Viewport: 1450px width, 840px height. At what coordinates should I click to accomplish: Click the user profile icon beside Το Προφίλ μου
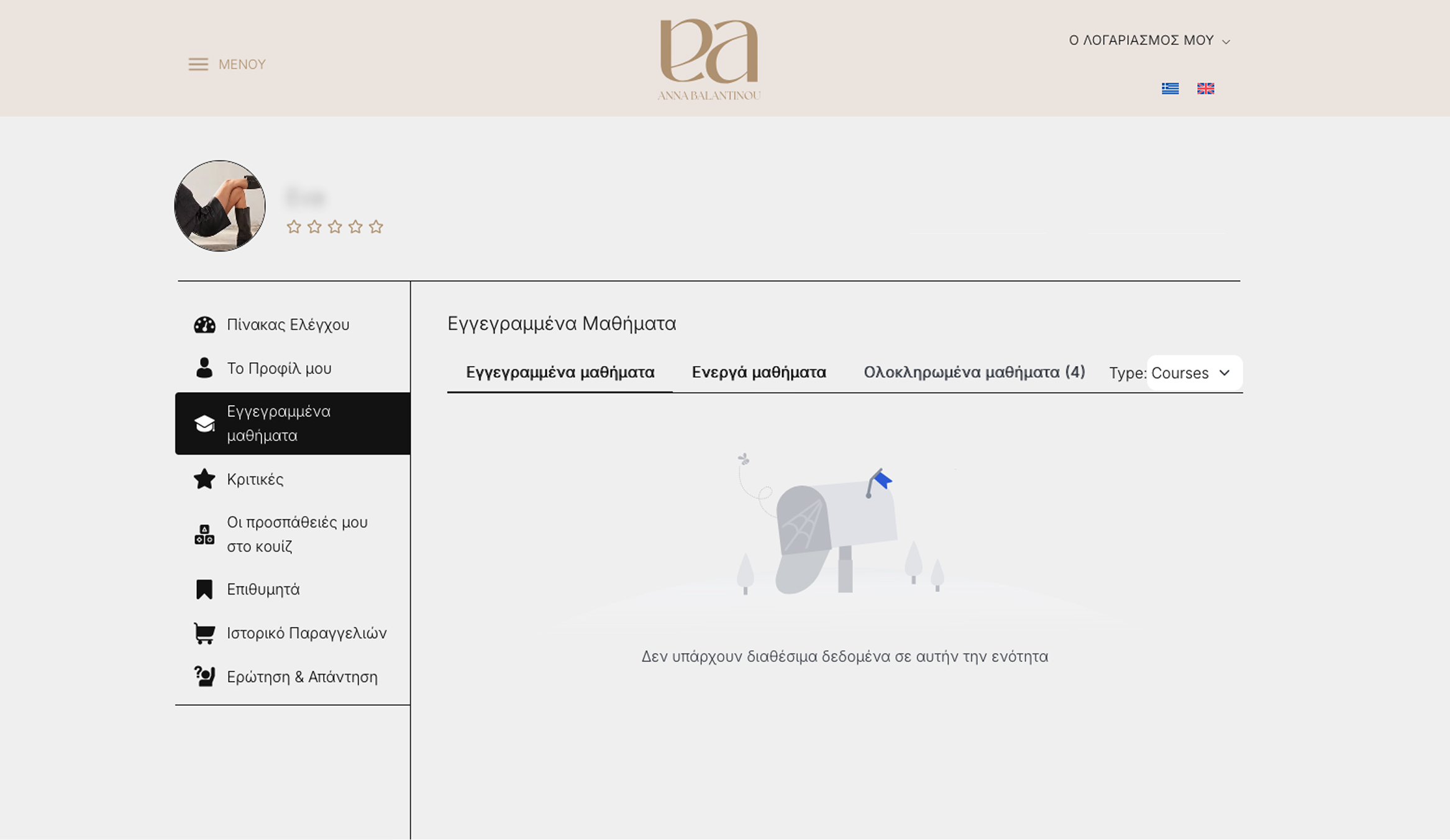tap(205, 368)
